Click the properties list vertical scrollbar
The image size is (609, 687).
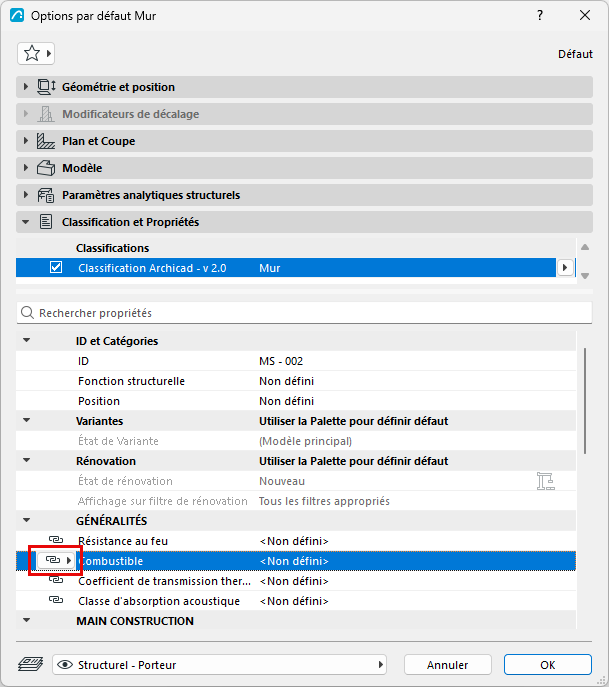[x=585, y=401]
